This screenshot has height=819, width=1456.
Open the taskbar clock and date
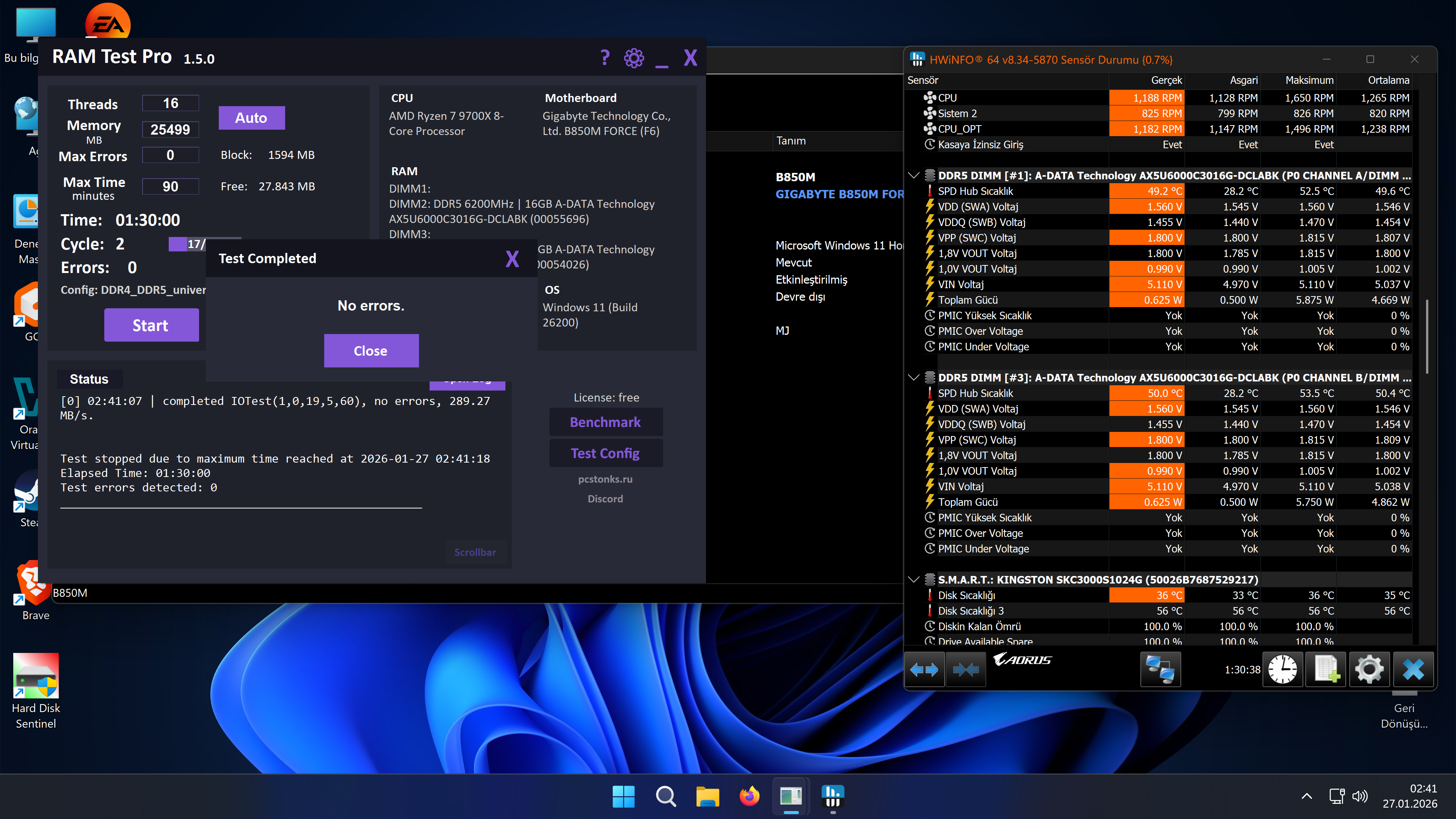point(1410,796)
